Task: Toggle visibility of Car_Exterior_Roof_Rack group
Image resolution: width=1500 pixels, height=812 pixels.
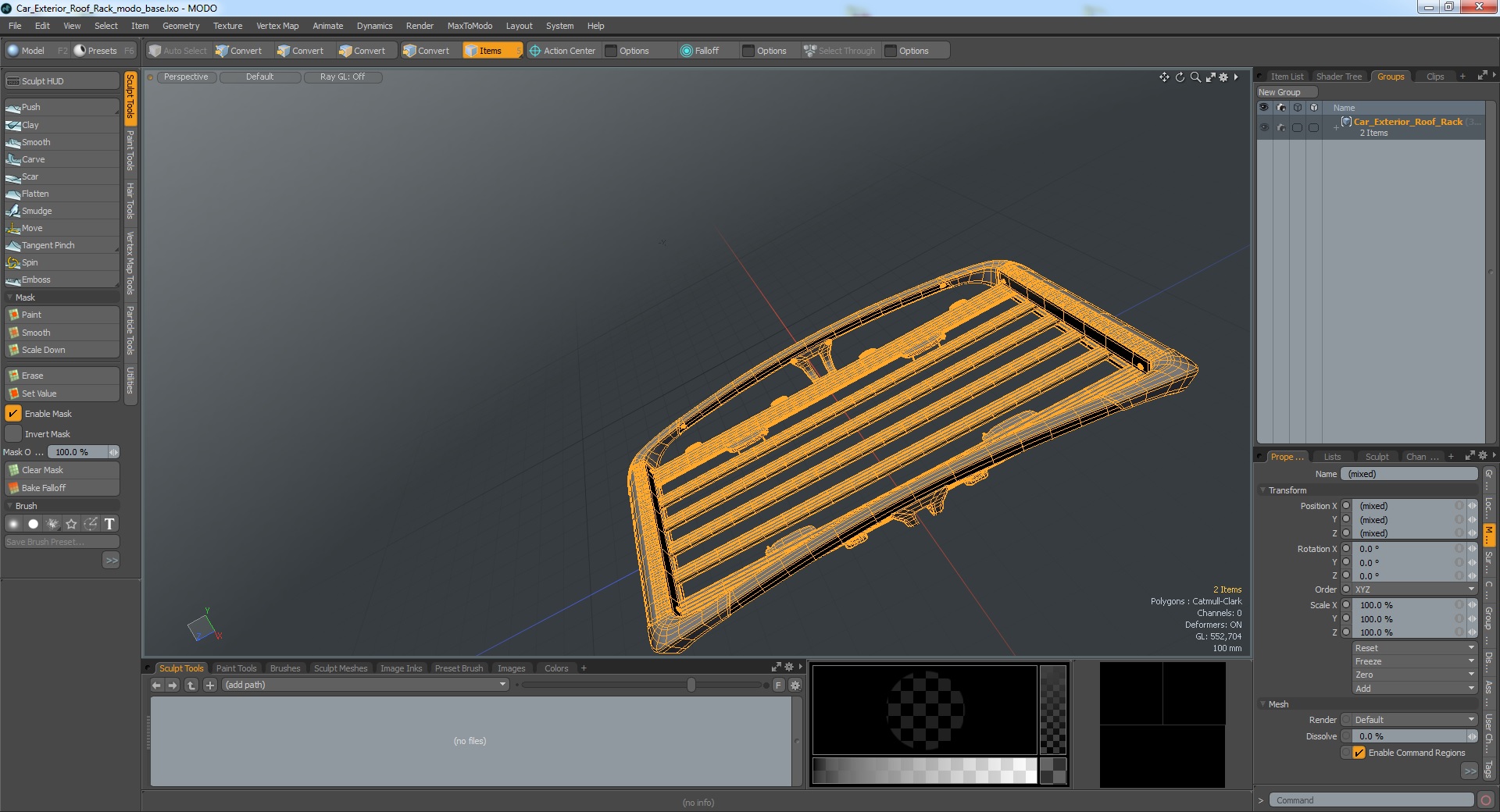Action: pyautogui.click(x=1264, y=127)
